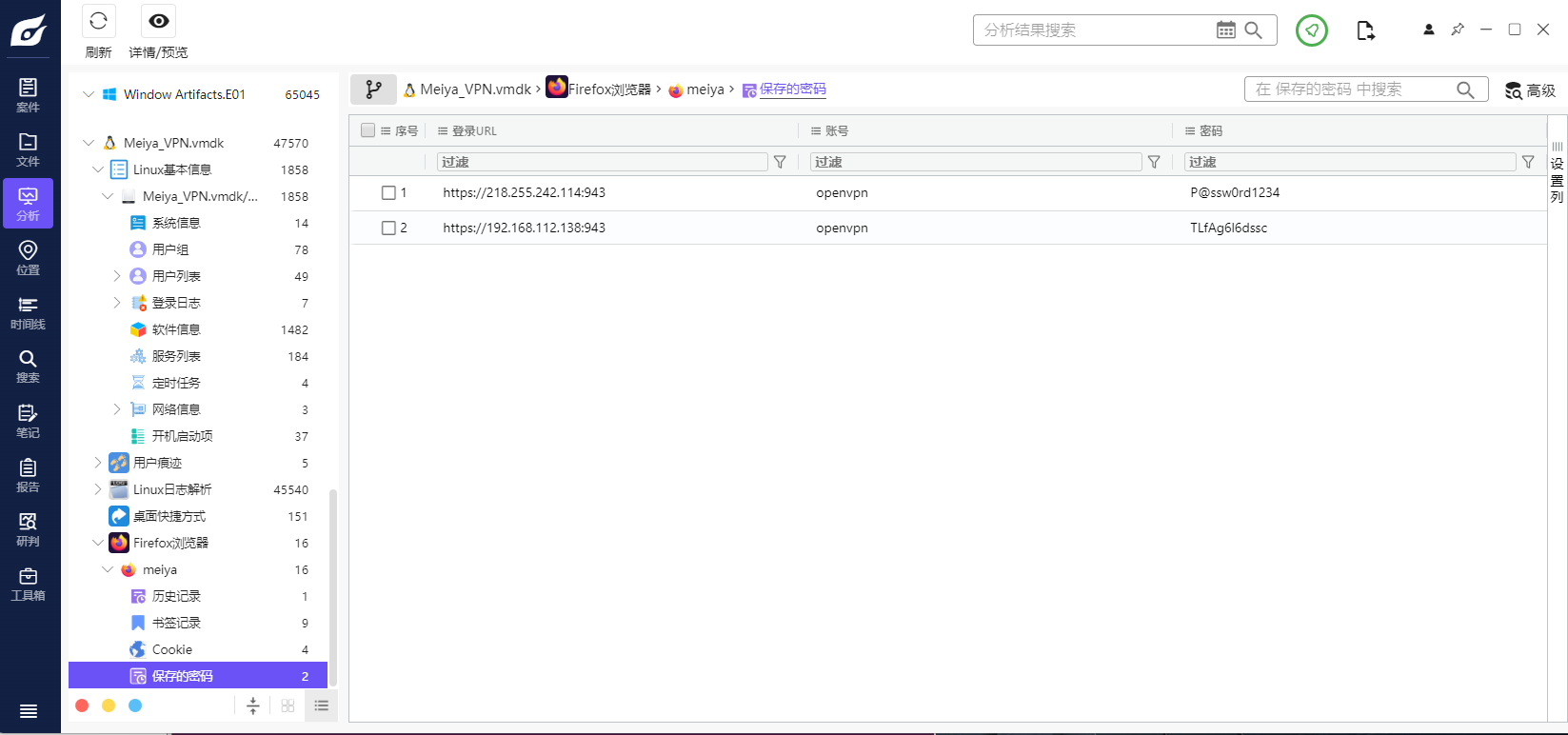Open the 文件 section in sidebar
Screen dimensions: 1568x735
pos(28,149)
